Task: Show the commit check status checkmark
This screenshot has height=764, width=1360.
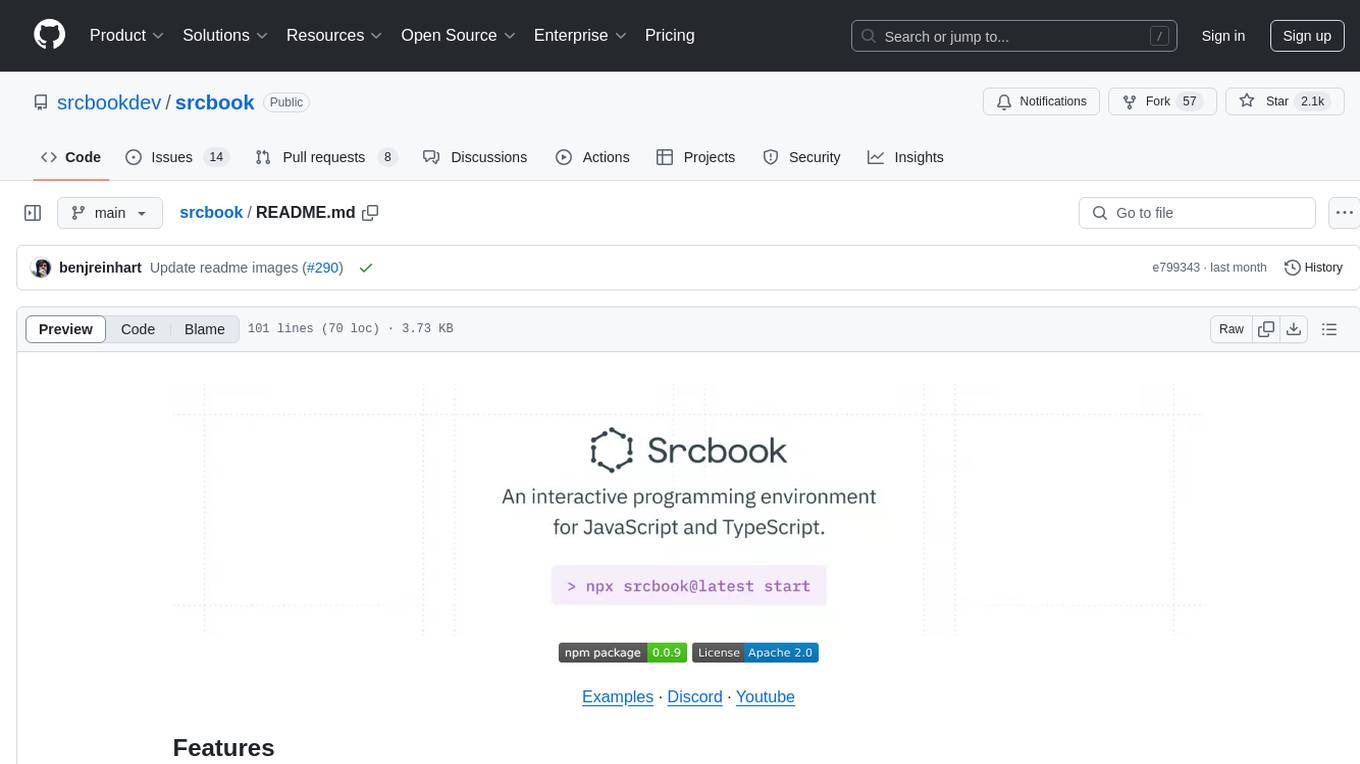Action: pos(366,268)
